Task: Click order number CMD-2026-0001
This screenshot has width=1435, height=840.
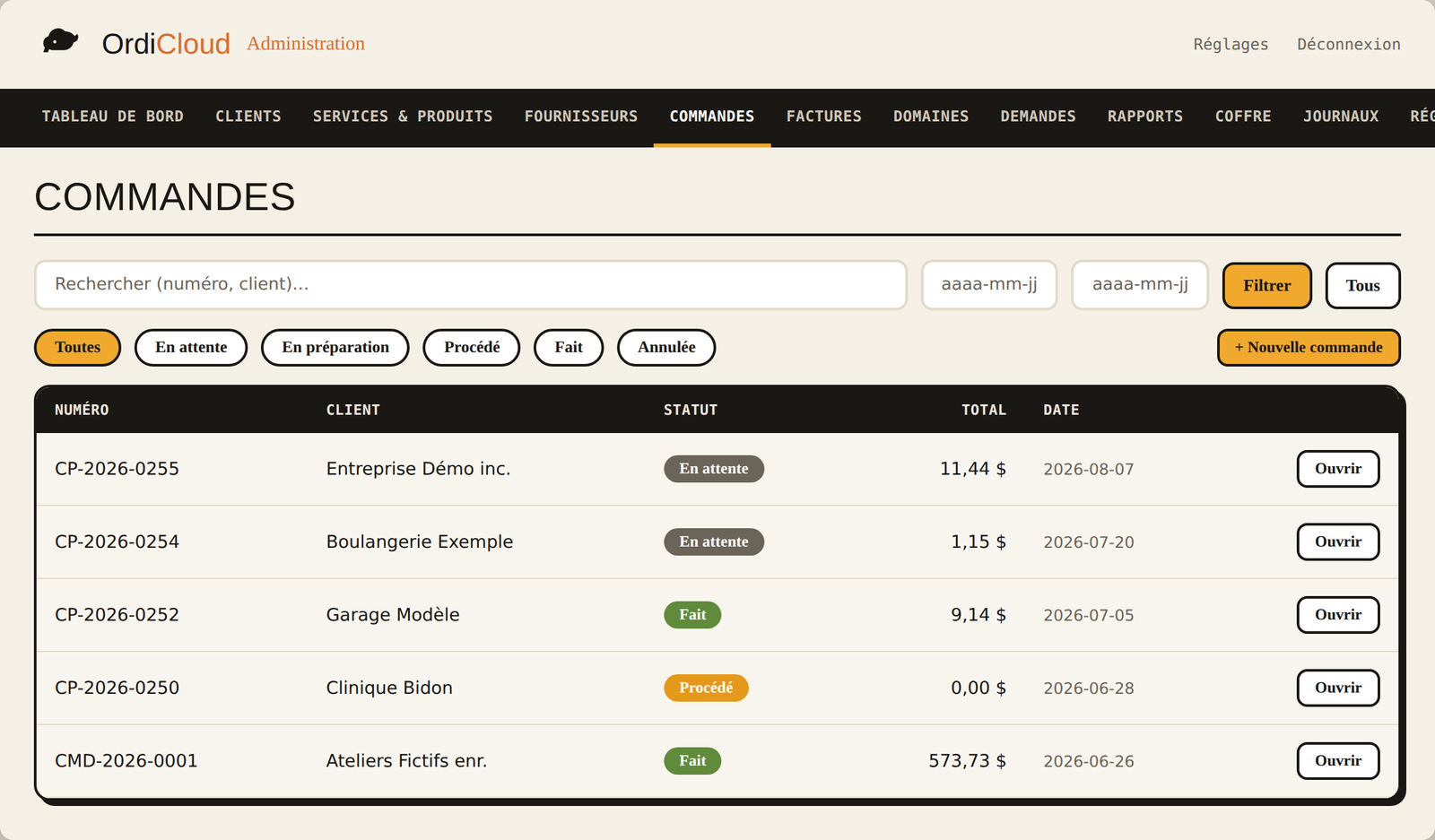Action: [126, 761]
